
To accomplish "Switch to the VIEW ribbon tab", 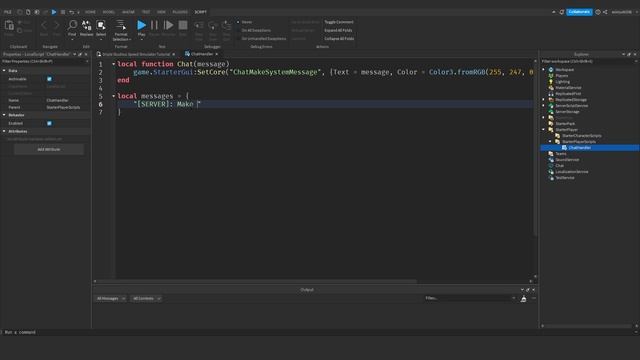I will (x=161, y=12).
